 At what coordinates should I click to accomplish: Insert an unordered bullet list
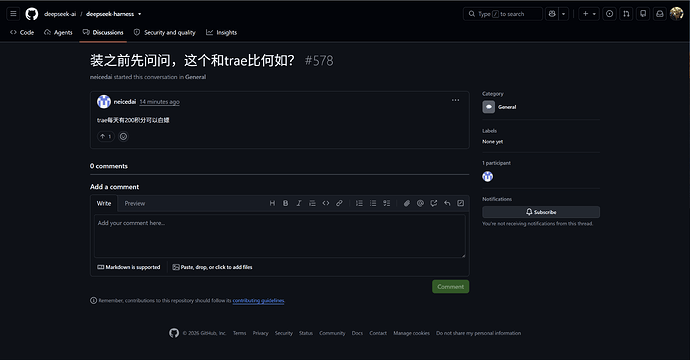(x=373, y=203)
